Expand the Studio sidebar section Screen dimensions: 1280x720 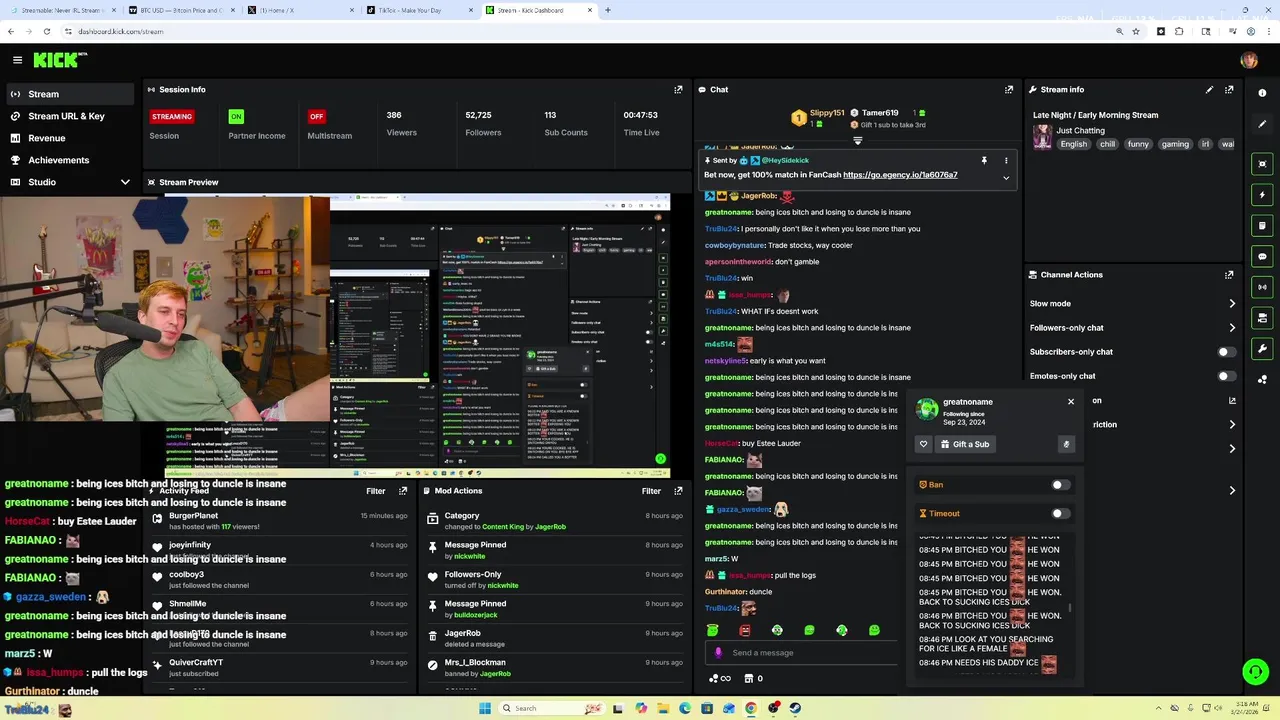click(125, 182)
